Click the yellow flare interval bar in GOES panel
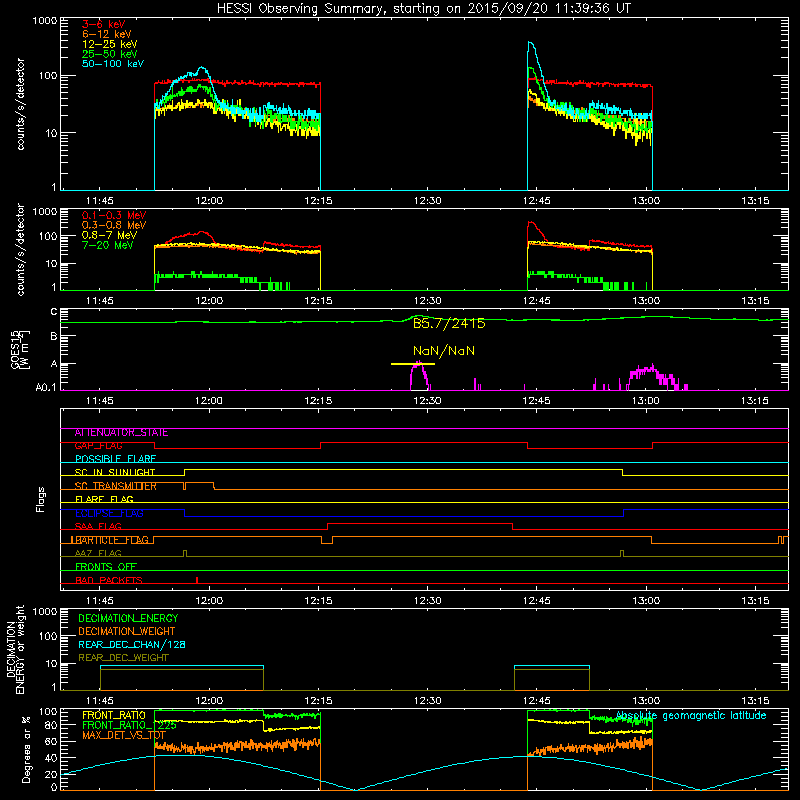 [413, 364]
